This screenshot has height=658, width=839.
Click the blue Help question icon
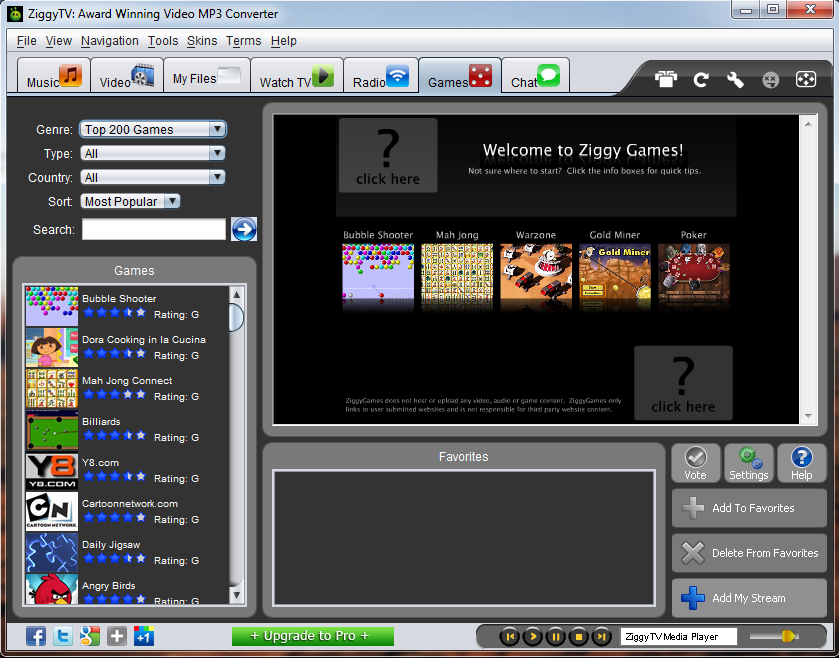point(802,463)
